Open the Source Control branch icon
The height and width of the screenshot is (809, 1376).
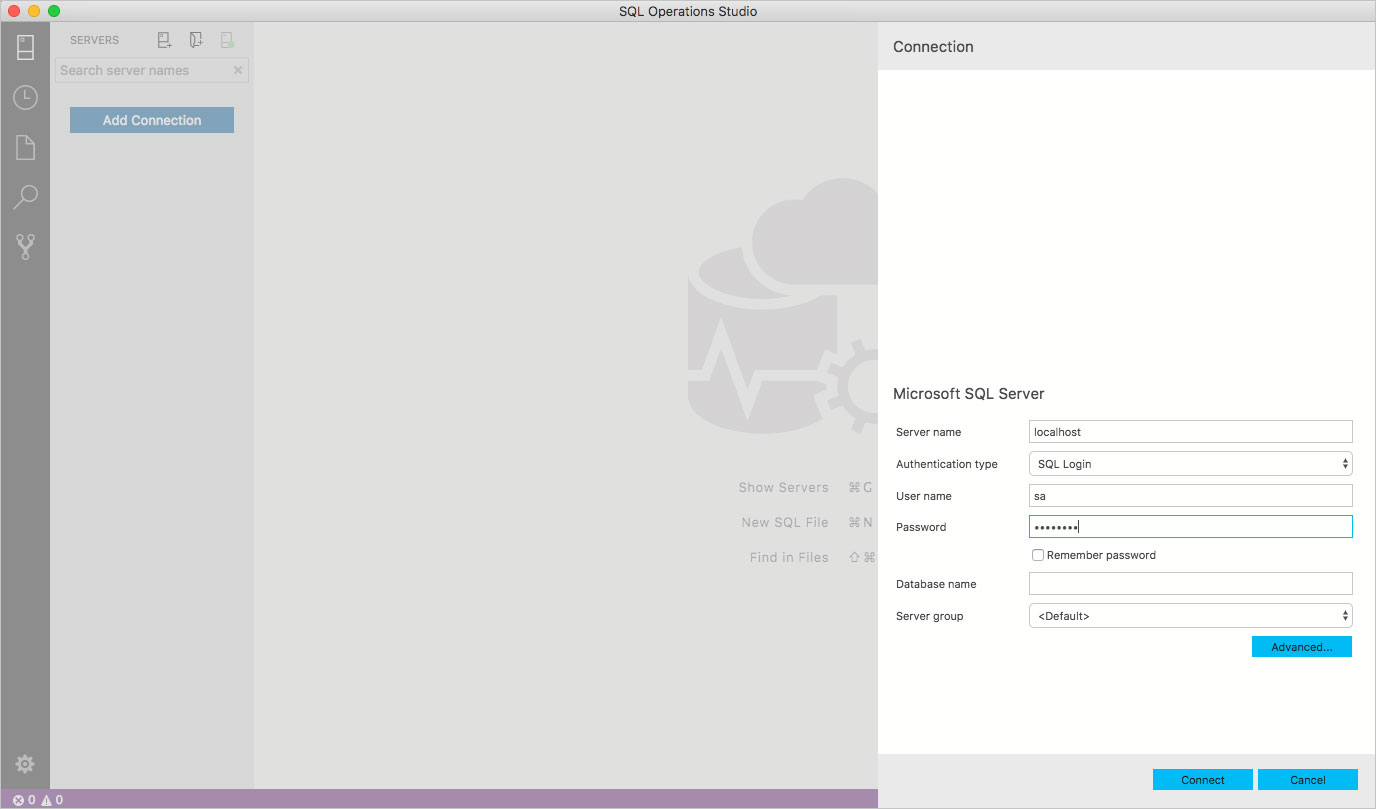pos(25,247)
